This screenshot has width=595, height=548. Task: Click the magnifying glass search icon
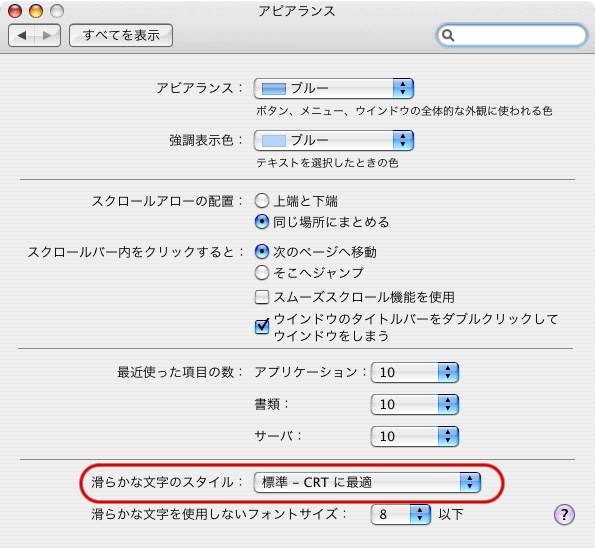pyautogui.click(x=448, y=35)
